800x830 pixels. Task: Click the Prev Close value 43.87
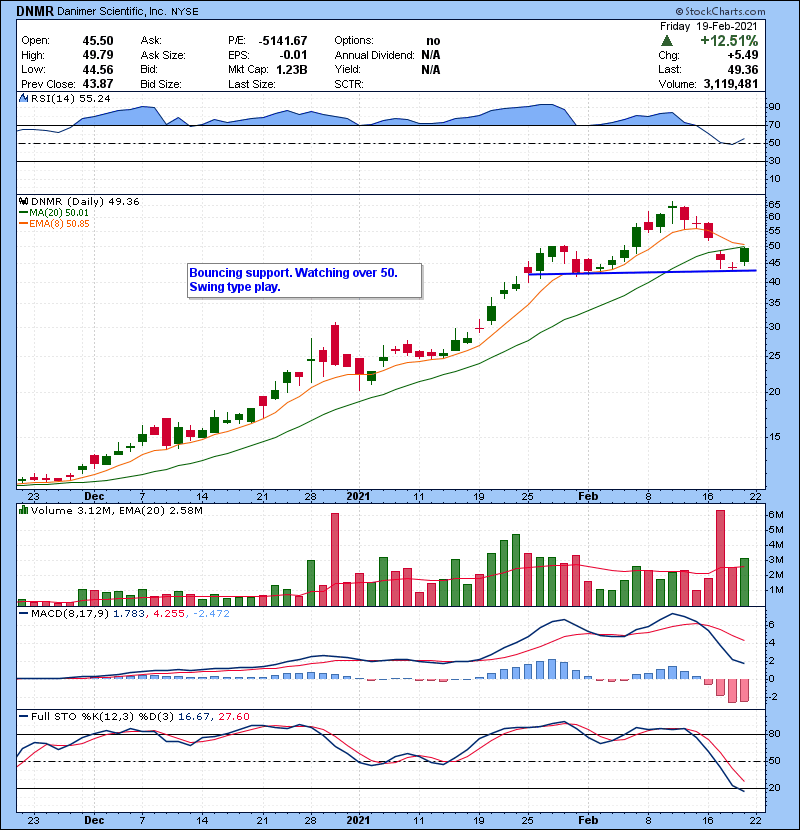point(98,84)
